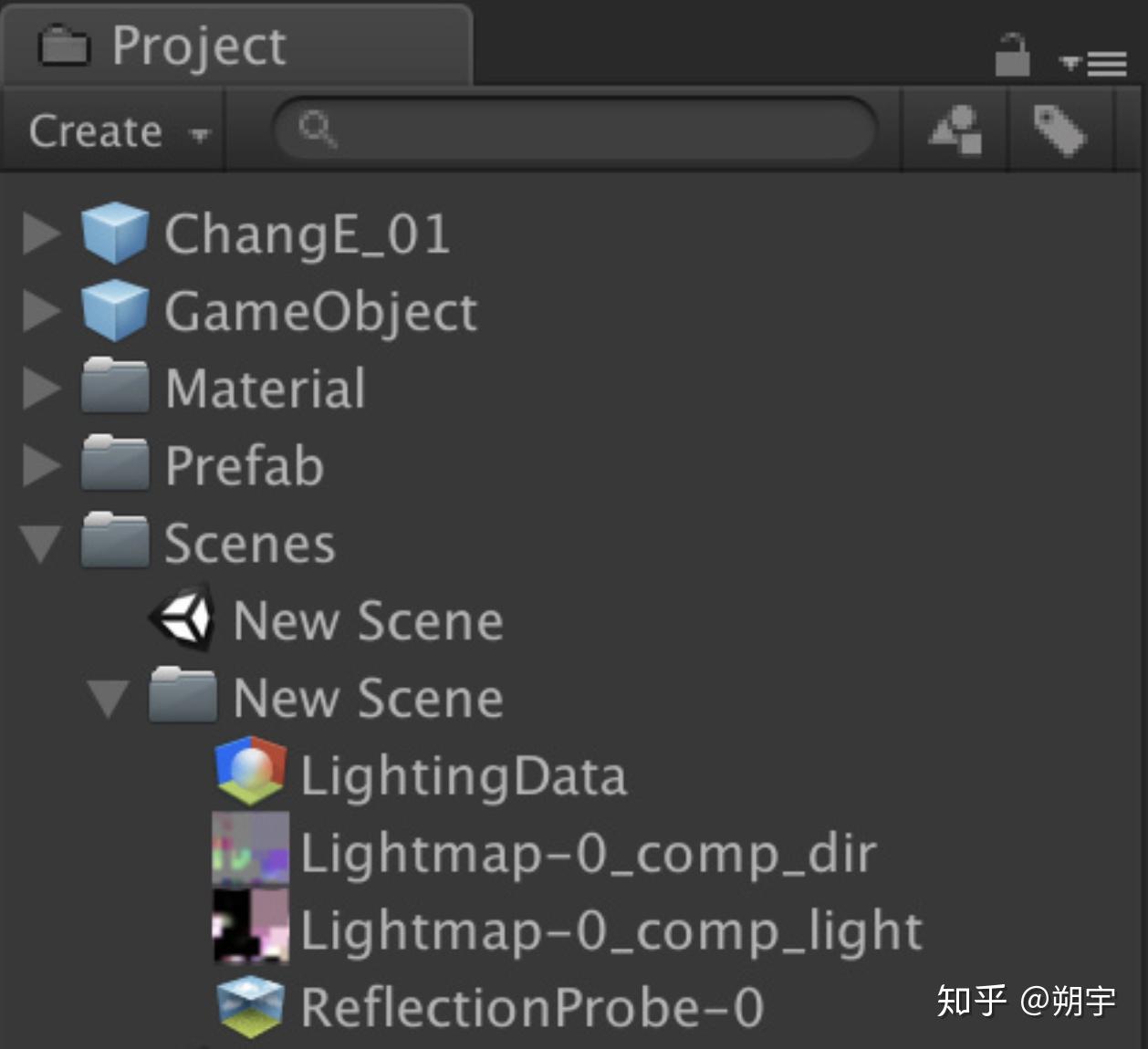Click the GameObject prefab cube icon

tap(115, 311)
